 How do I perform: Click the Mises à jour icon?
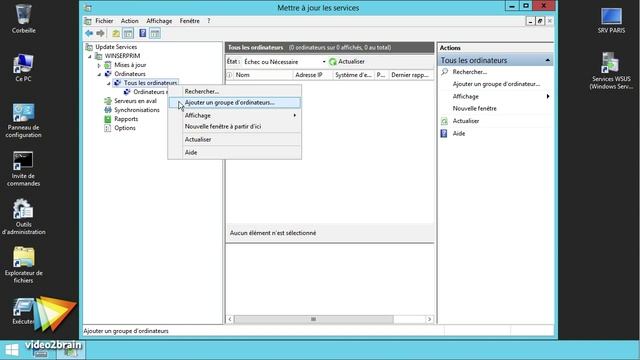tap(108, 65)
